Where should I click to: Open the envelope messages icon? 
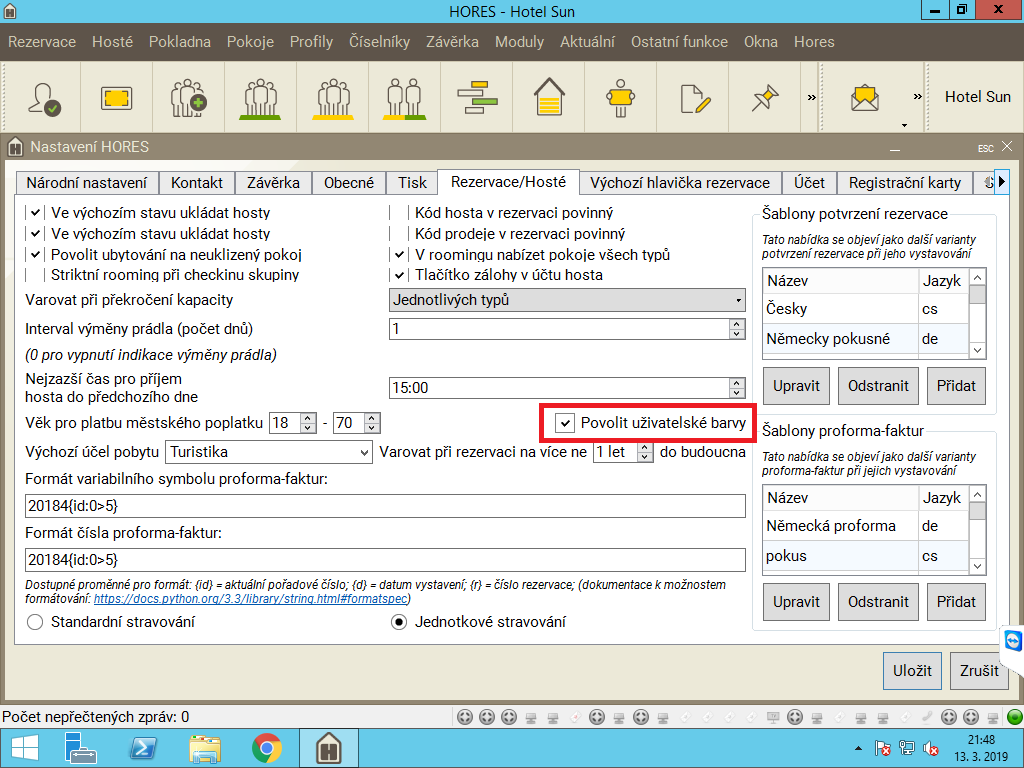click(864, 98)
